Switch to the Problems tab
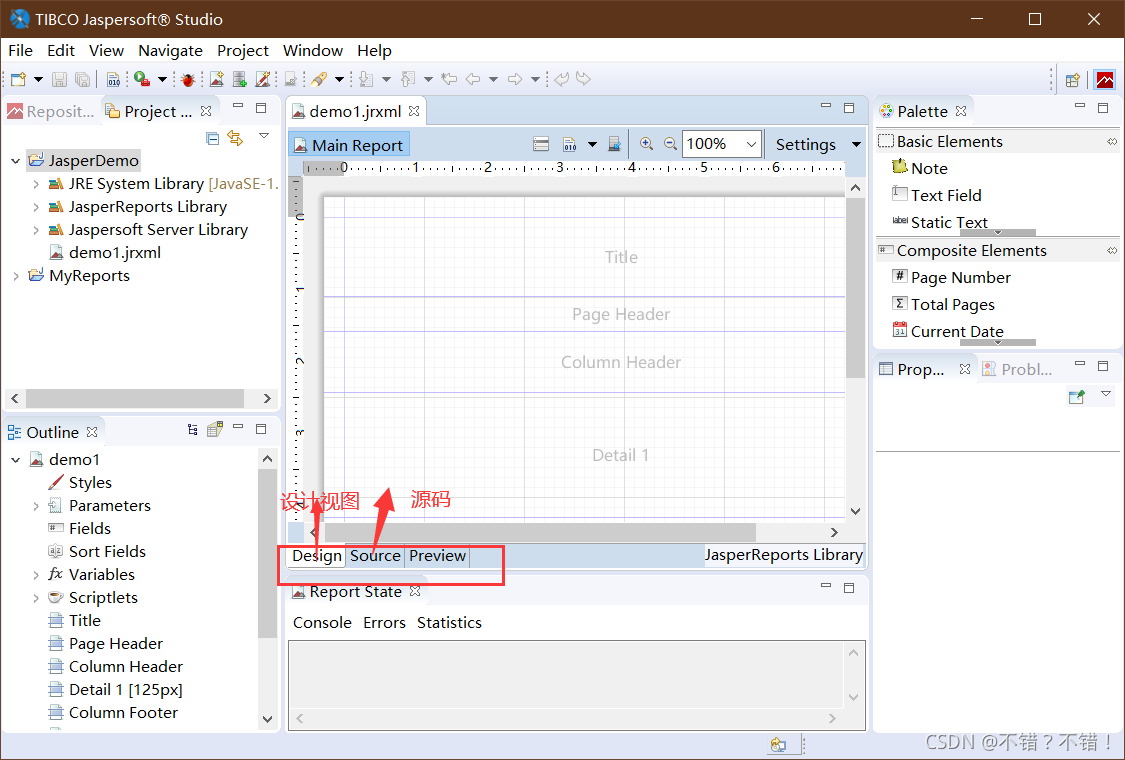 [x=1017, y=369]
